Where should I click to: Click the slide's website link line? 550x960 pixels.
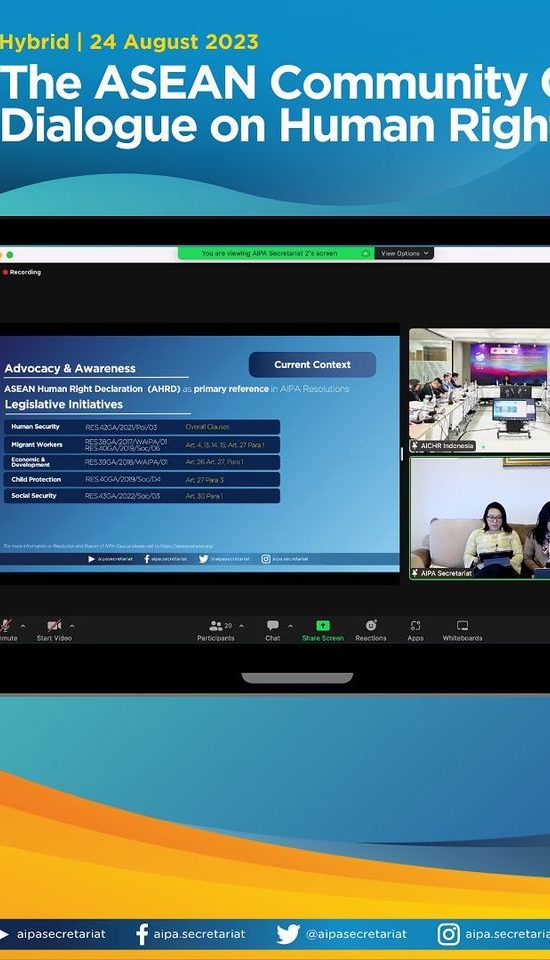click(x=109, y=546)
